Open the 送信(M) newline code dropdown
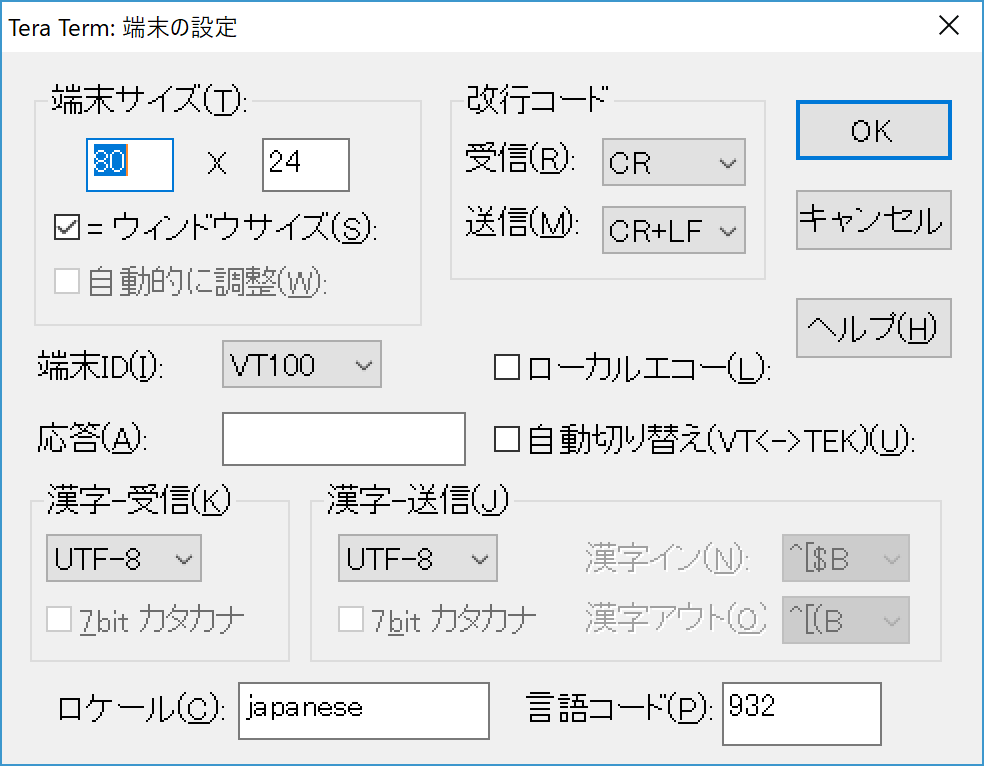984x766 pixels. [x=673, y=231]
